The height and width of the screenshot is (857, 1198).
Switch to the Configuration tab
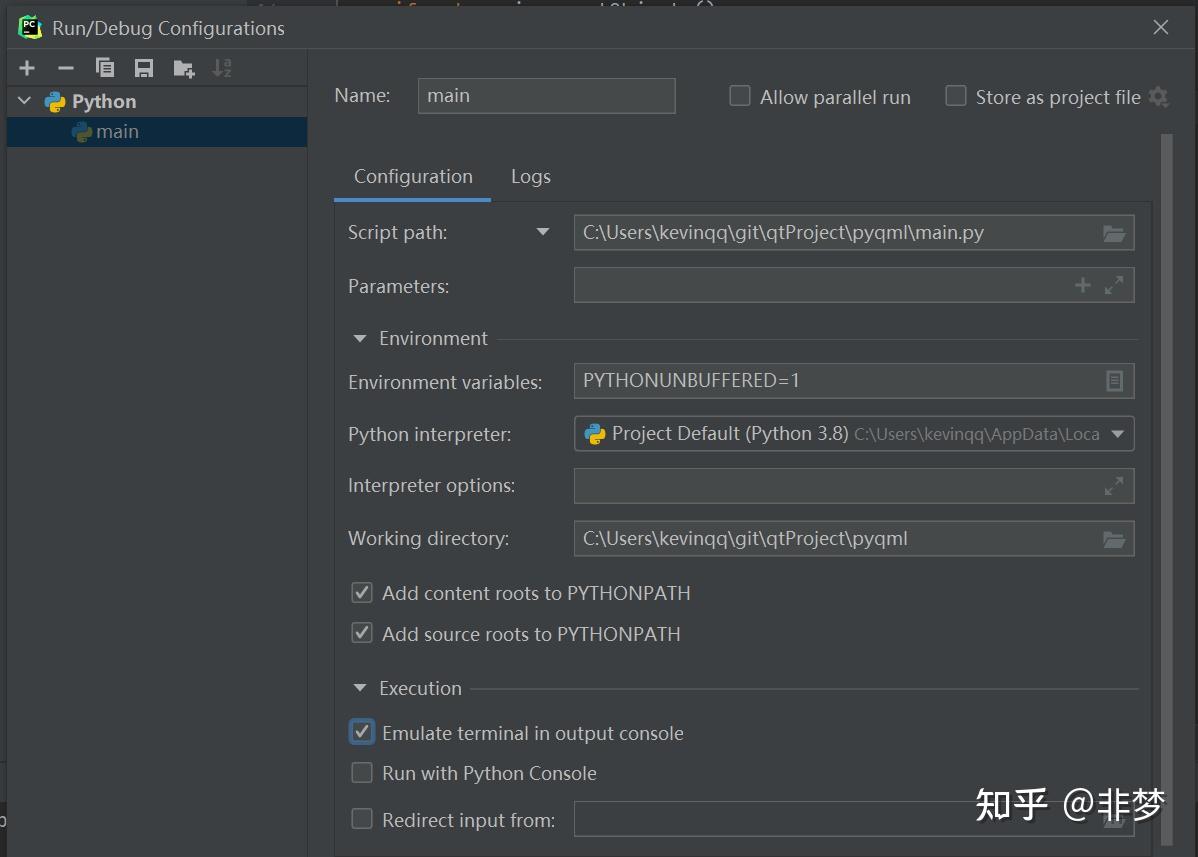(x=412, y=176)
